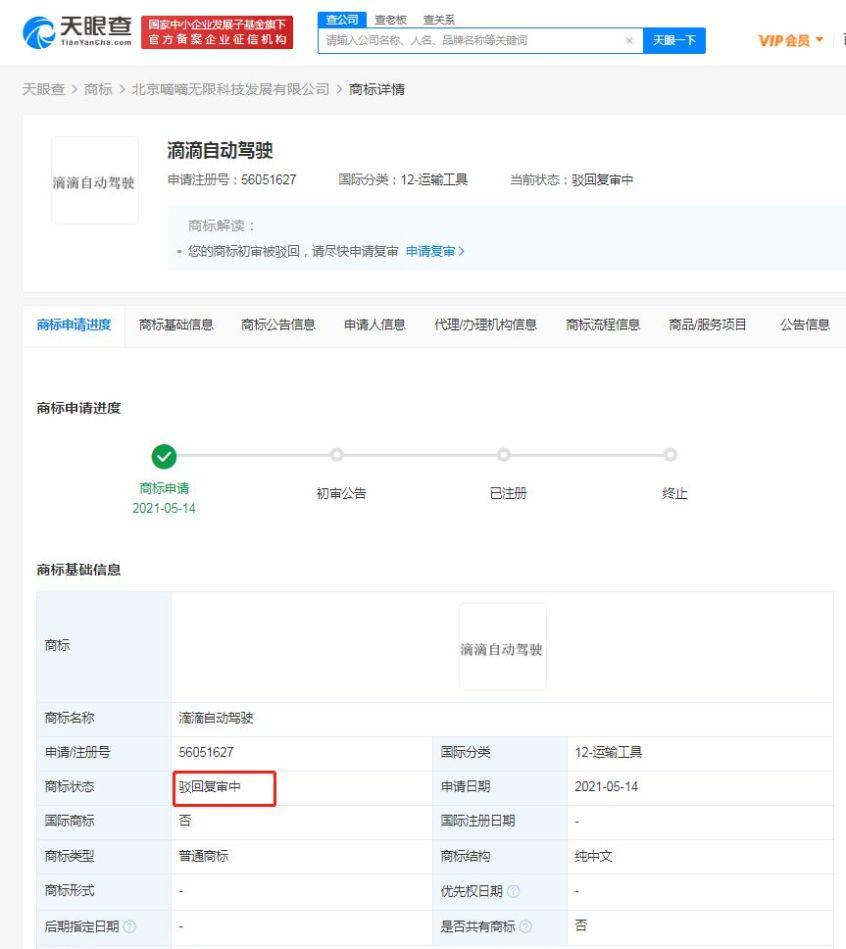Click the 商标详情 breadcrumb text
The height and width of the screenshot is (949, 846).
click(x=377, y=89)
